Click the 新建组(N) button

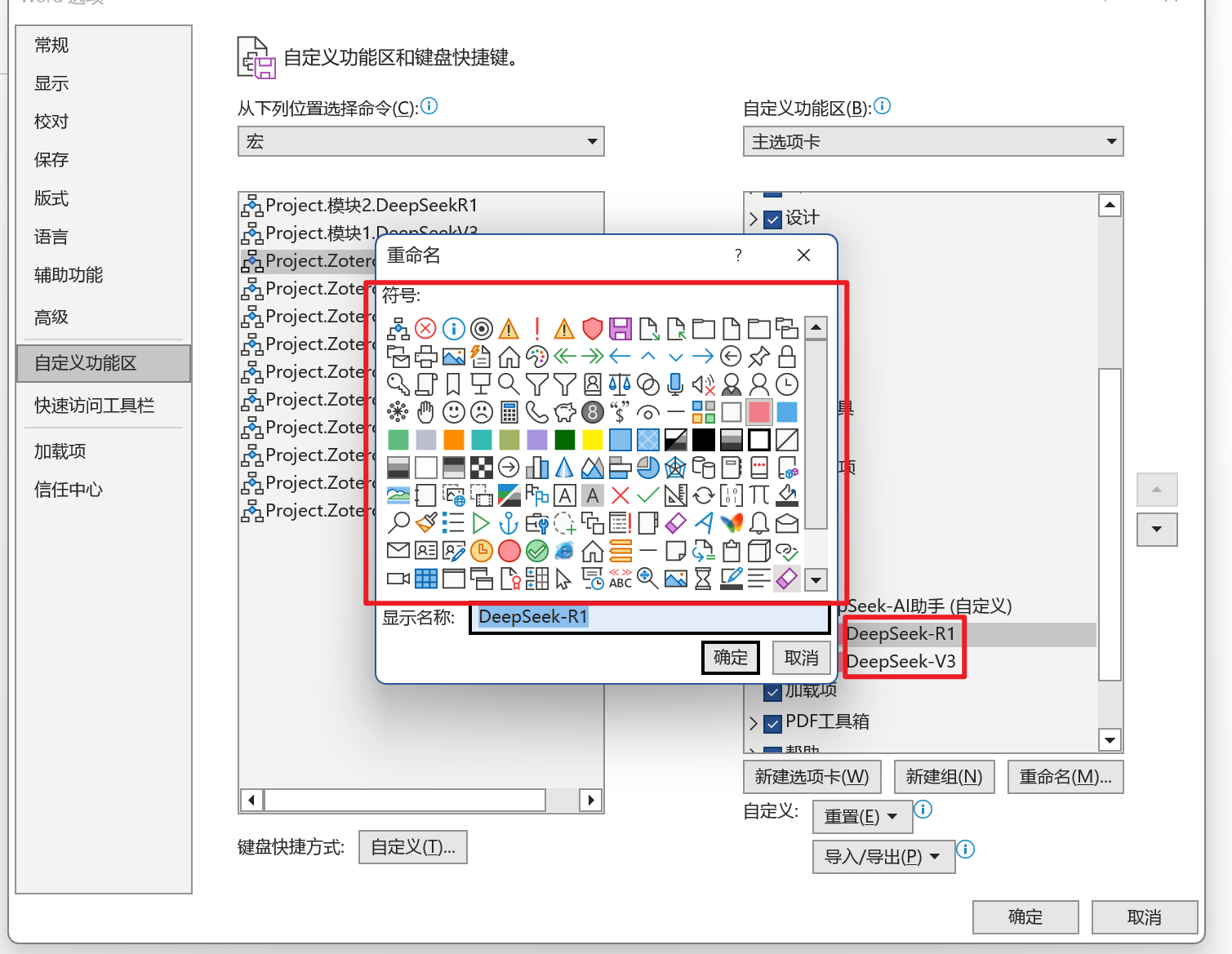[x=945, y=776]
